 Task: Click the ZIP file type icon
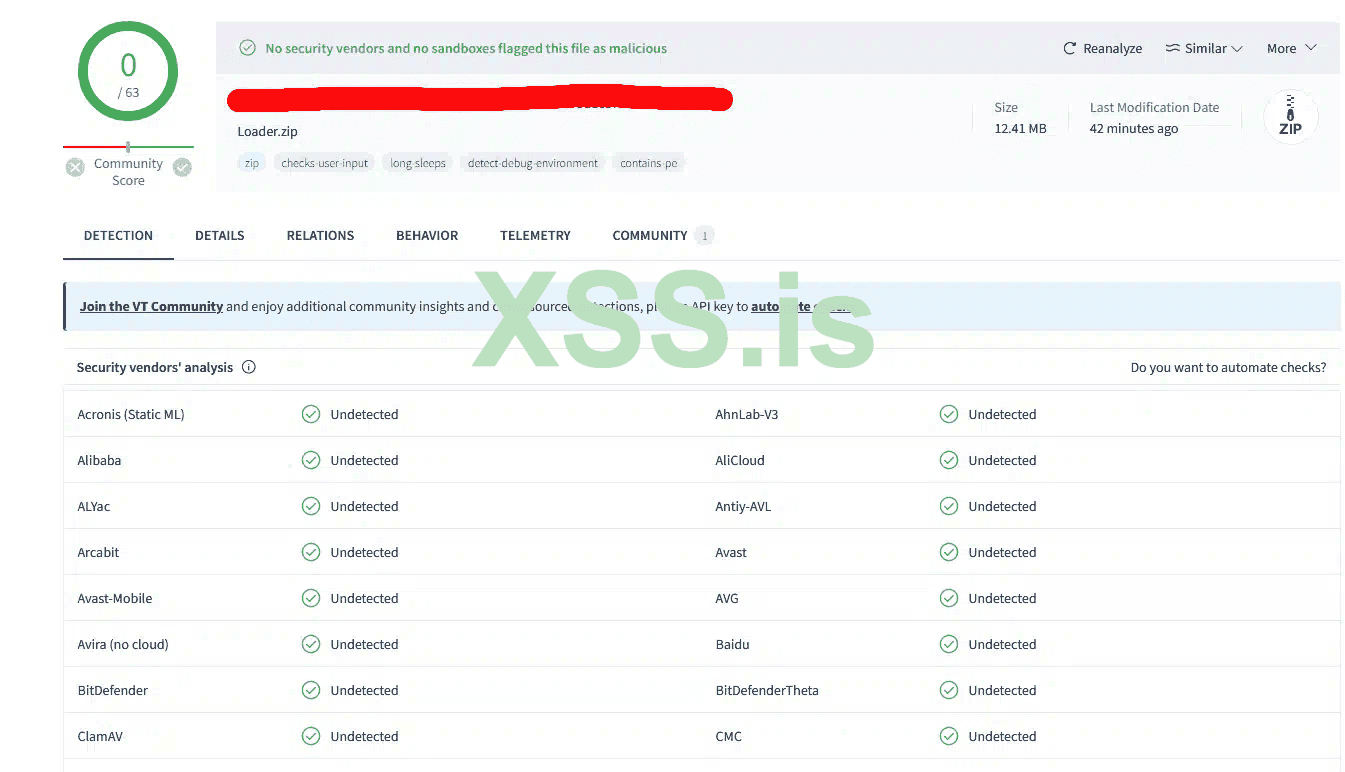pos(1290,117)
